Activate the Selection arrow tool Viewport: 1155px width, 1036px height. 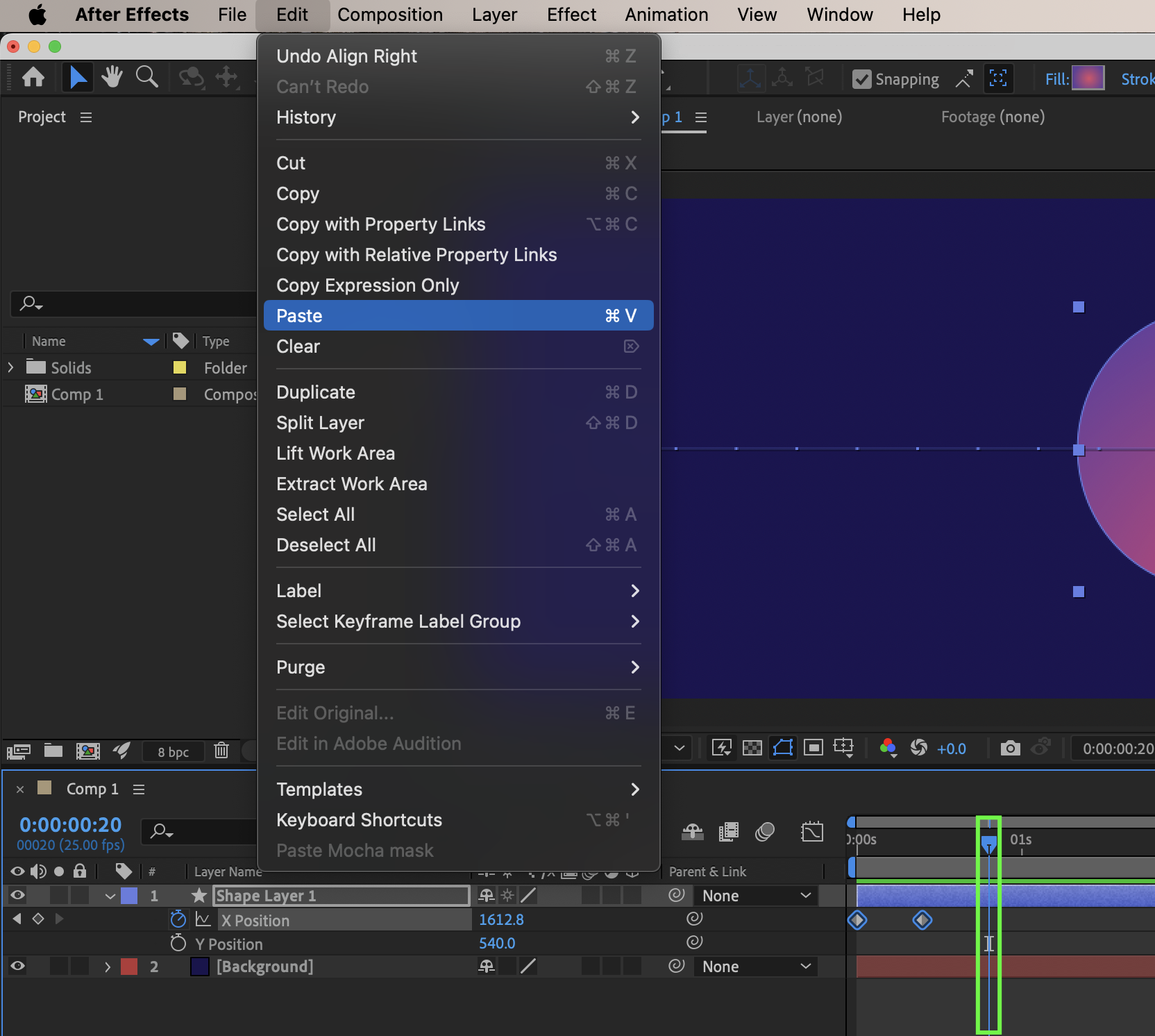78,77
